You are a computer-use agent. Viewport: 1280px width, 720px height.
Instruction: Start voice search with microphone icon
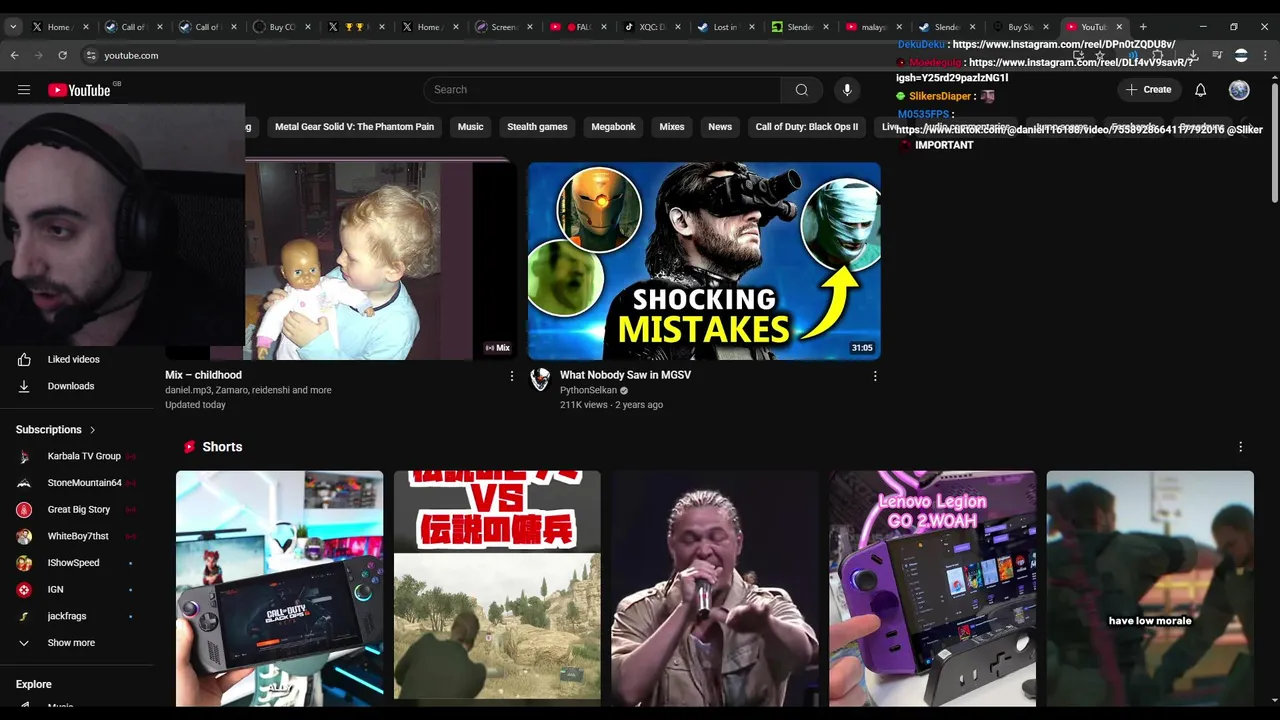point(847,90)
